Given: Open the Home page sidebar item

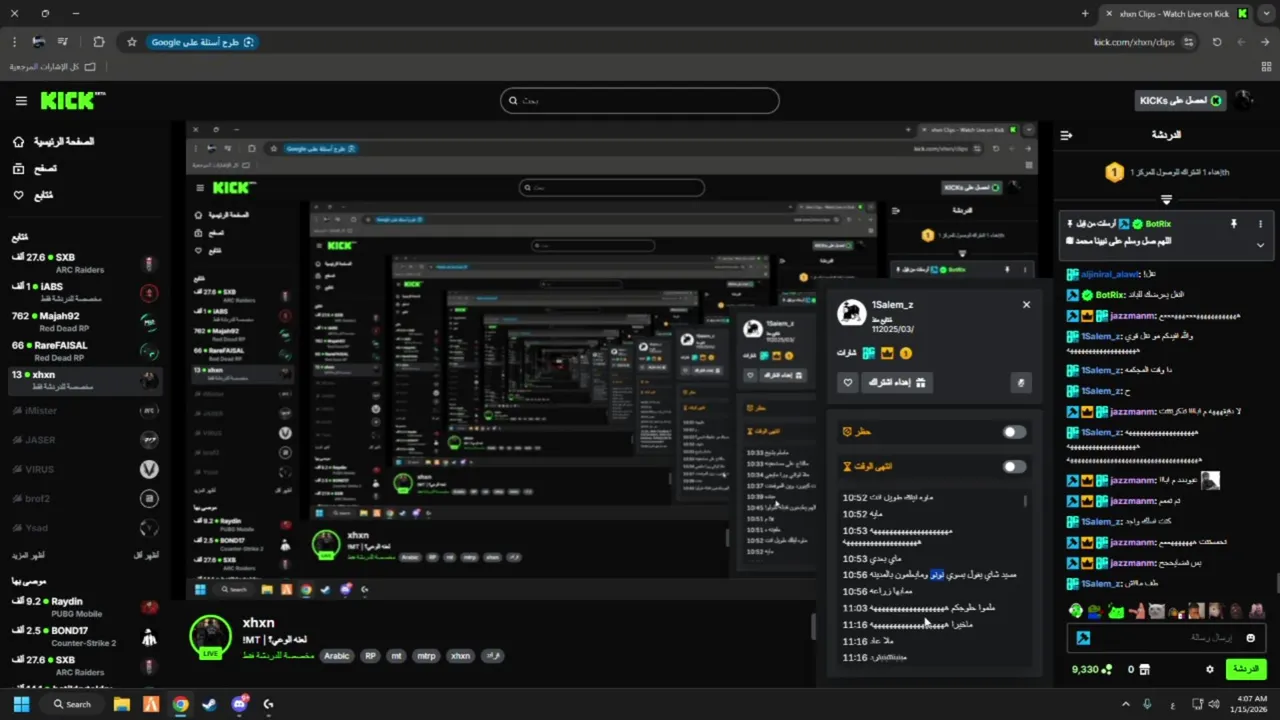Looking at the screenshot, I should pyautogui.click(x=55, y=142).
